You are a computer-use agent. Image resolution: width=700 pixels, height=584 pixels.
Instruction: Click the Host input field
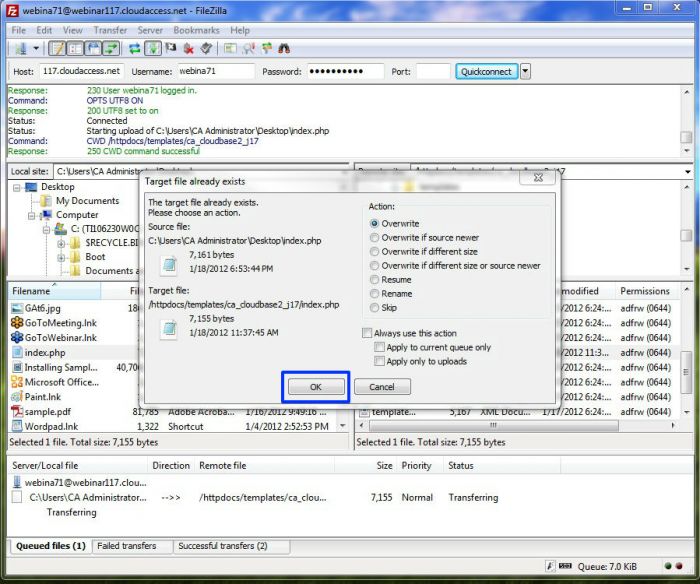[x=82, y=71]
